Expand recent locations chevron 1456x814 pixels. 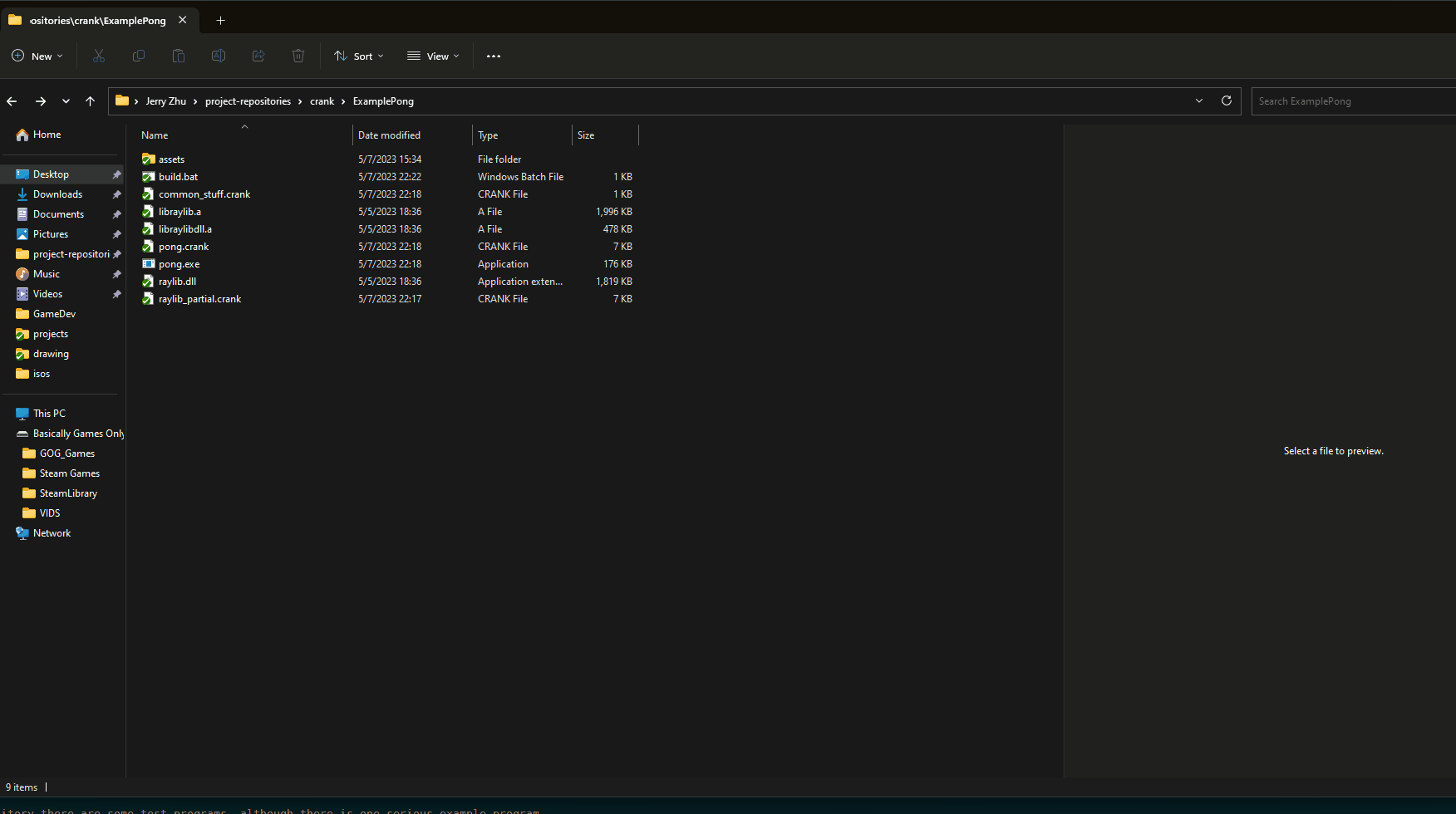66,101
